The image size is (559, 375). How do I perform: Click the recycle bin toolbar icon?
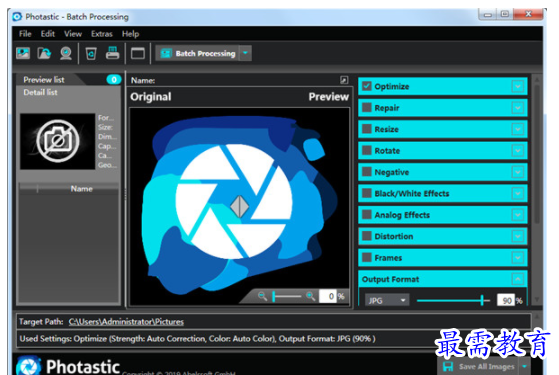tap(91, 53)
